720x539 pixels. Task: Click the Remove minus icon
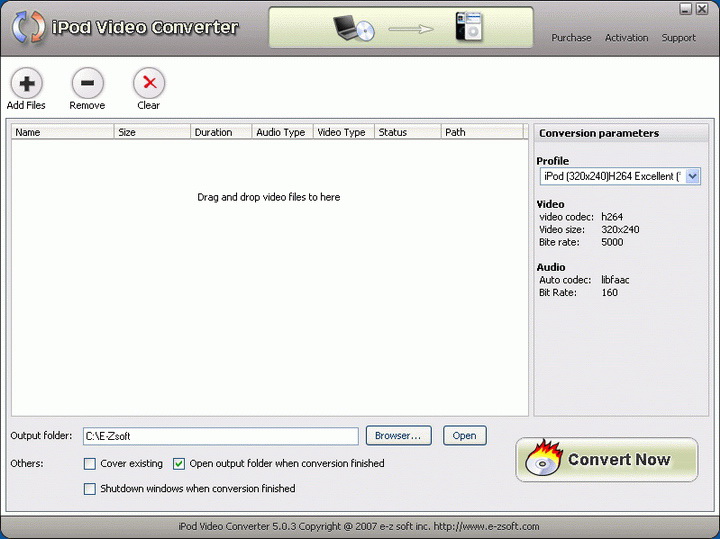click(87, 83)
